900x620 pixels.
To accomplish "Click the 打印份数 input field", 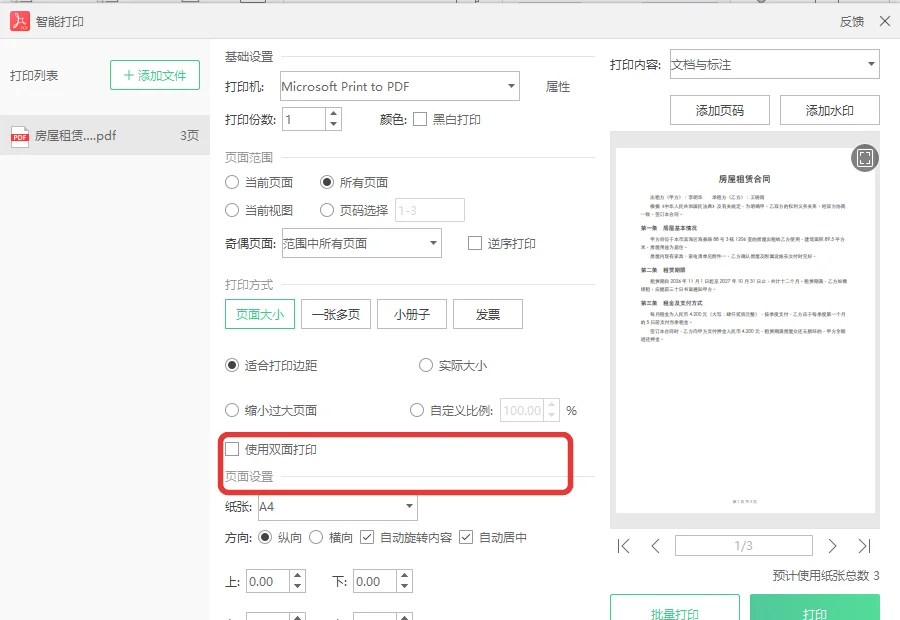I will (304, 119).
